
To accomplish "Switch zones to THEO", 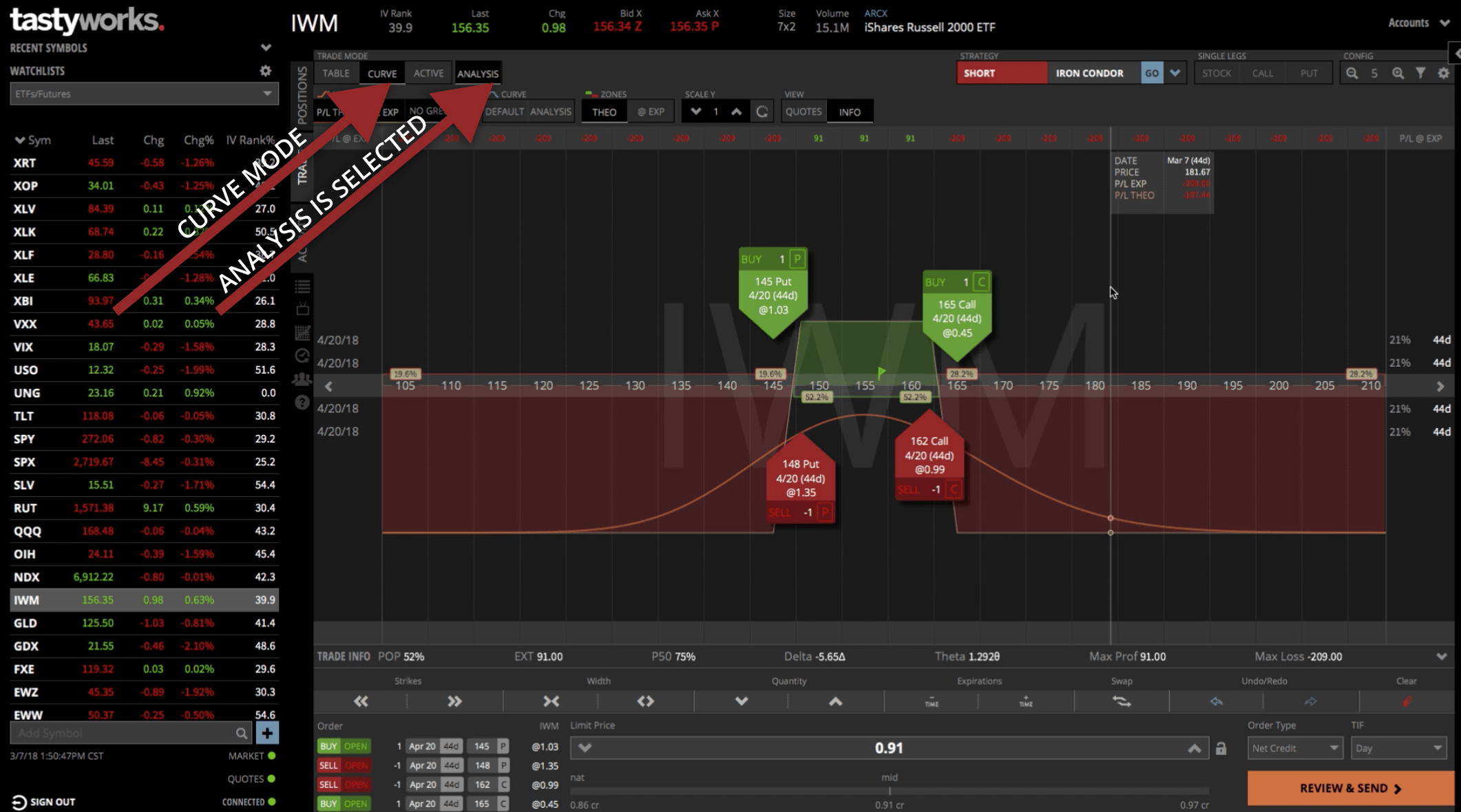I will 604,112.
